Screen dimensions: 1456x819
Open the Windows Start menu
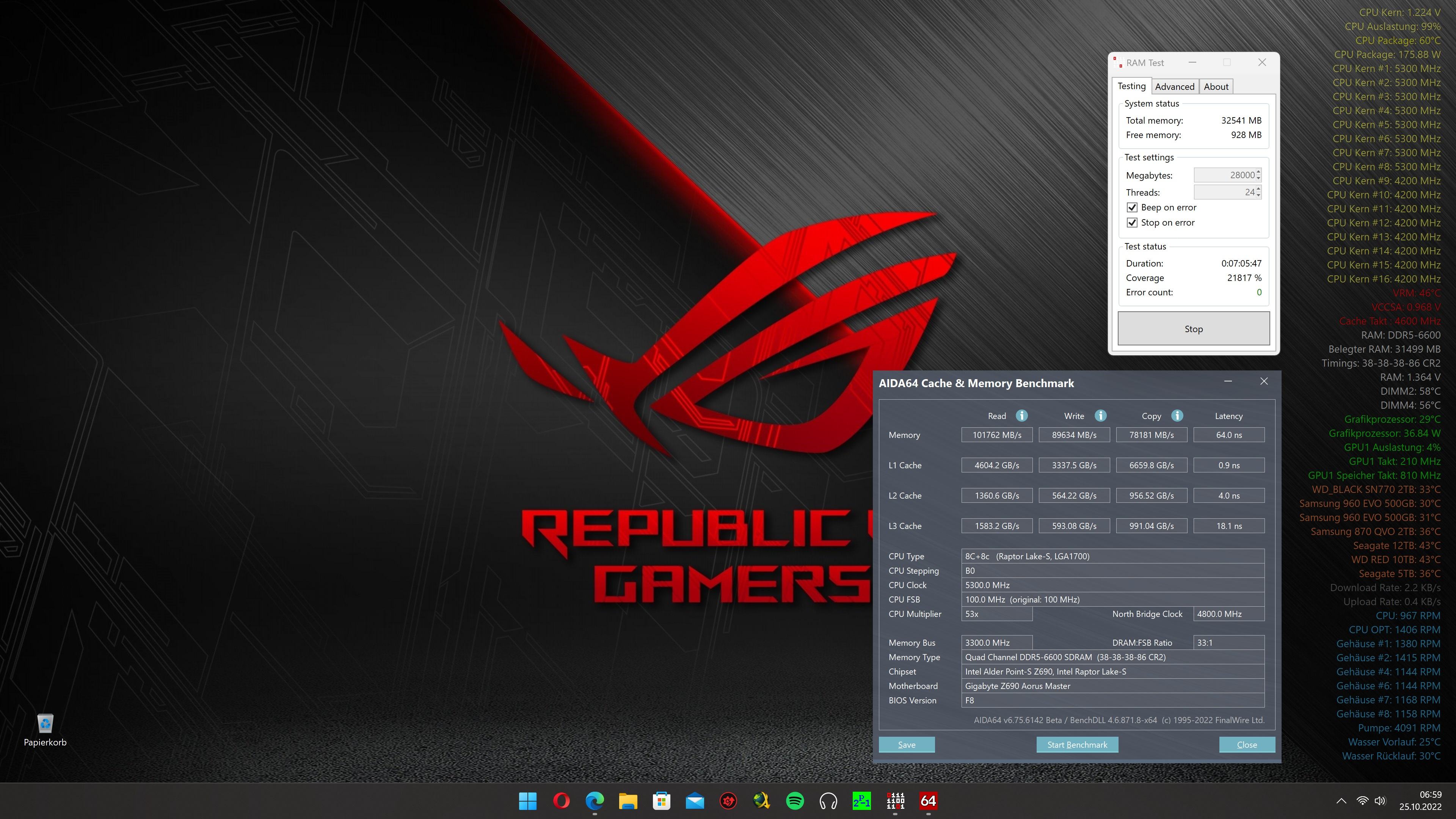pyautogui.click(x=527, y=801)
